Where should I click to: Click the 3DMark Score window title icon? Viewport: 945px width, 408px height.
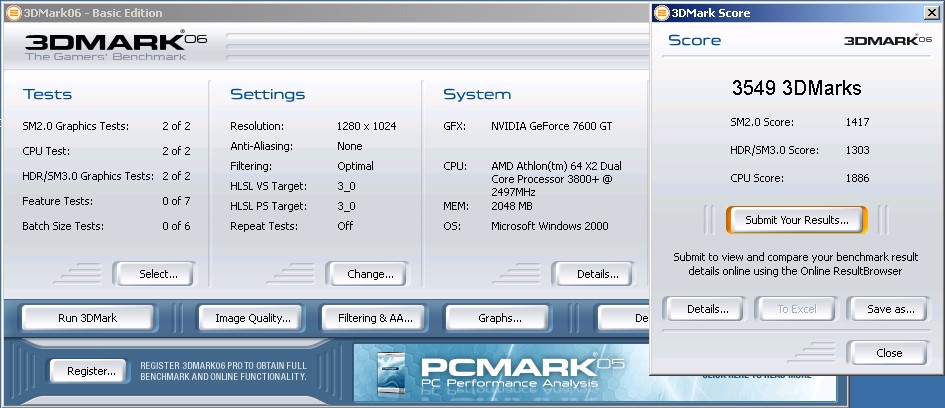pos(661,12)
